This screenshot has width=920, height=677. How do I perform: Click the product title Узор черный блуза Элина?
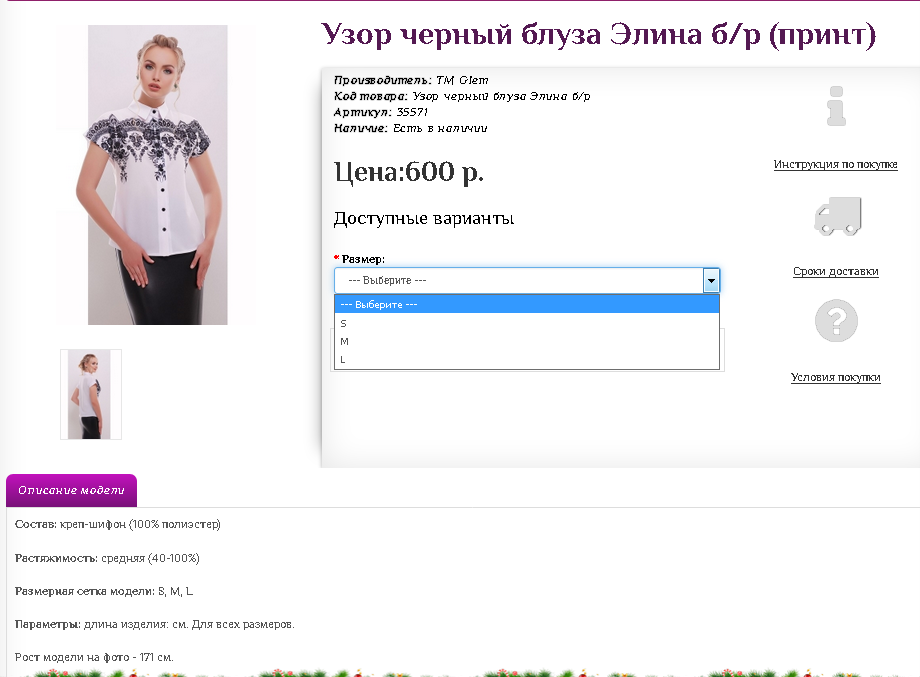(x=598, y=35)
